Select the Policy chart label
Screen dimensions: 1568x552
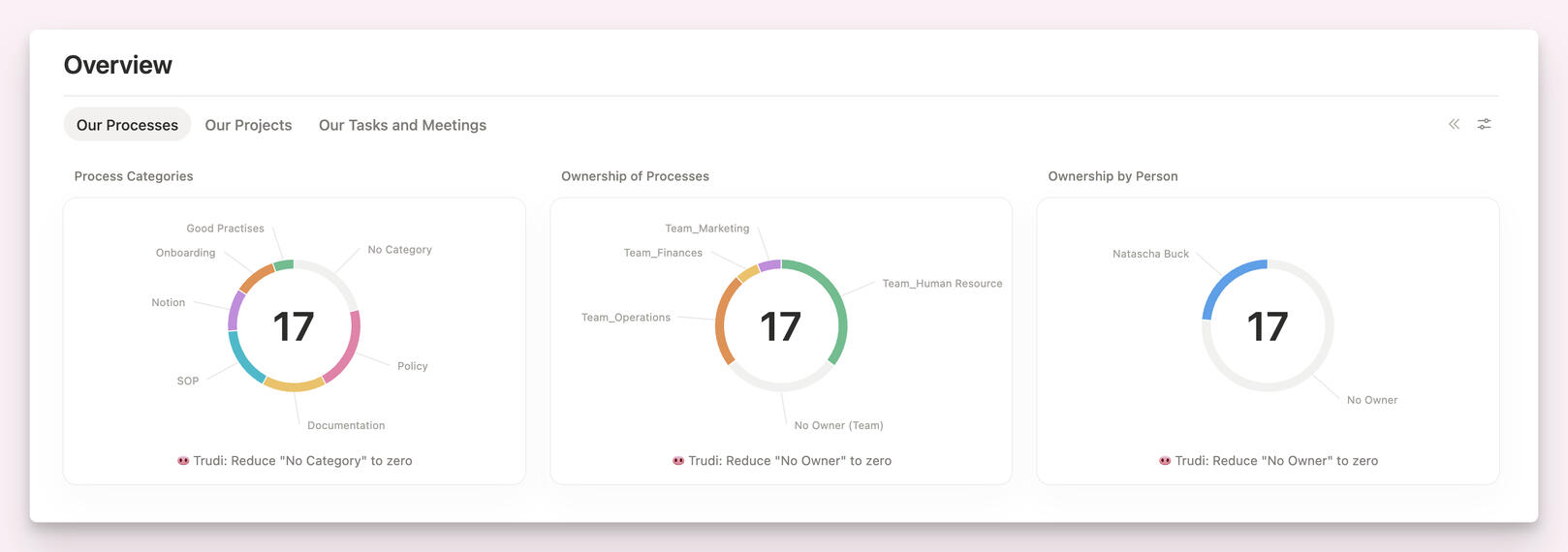click(412, 366)
